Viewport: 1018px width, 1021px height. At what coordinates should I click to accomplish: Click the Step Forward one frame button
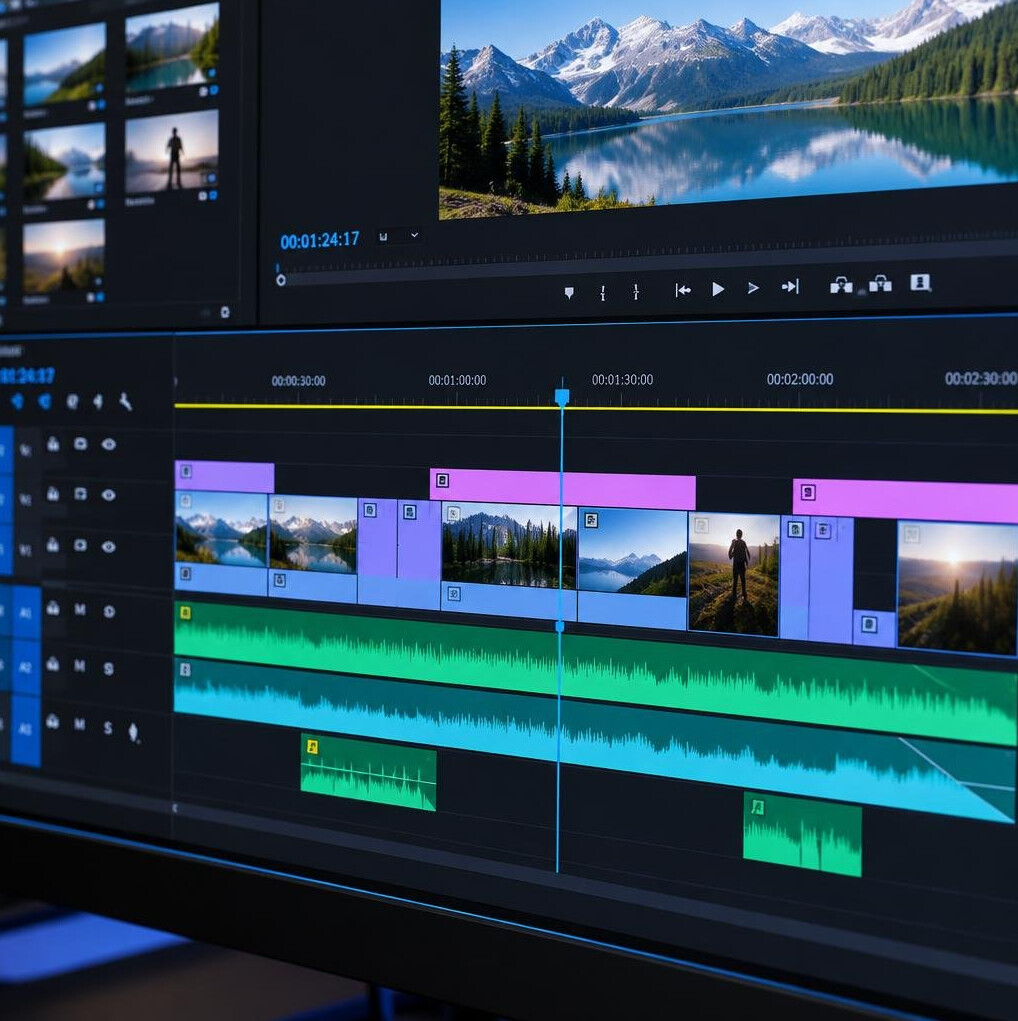[753, 288]
